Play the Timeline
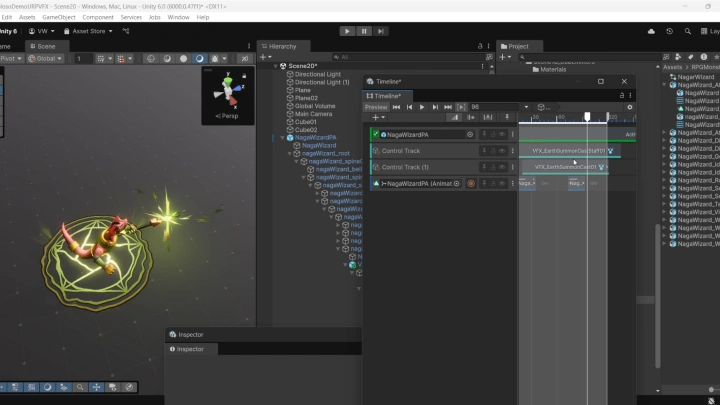The height and width of the screenshot is (405, 720). 422,107
